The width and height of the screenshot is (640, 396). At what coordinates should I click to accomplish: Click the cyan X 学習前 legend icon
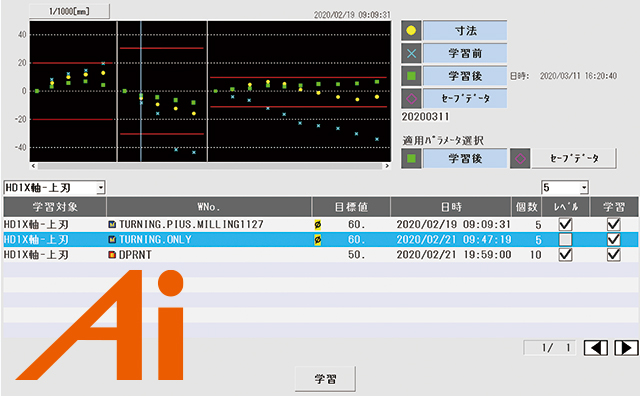pos(411,53)
